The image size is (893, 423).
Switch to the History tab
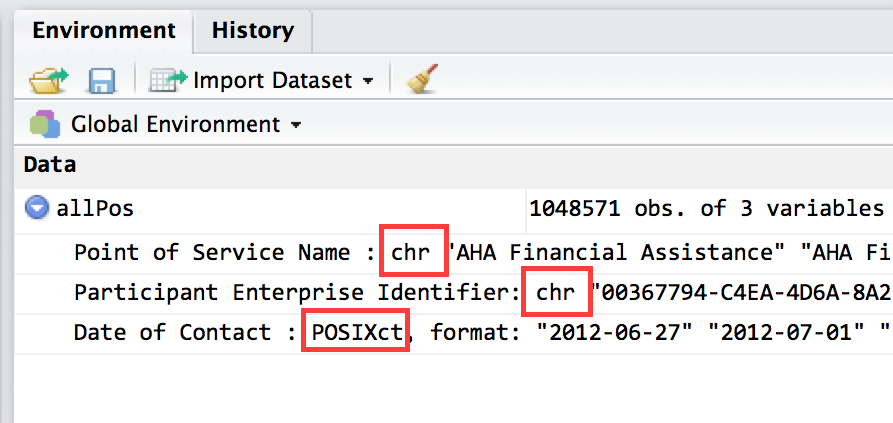point(252,30)
